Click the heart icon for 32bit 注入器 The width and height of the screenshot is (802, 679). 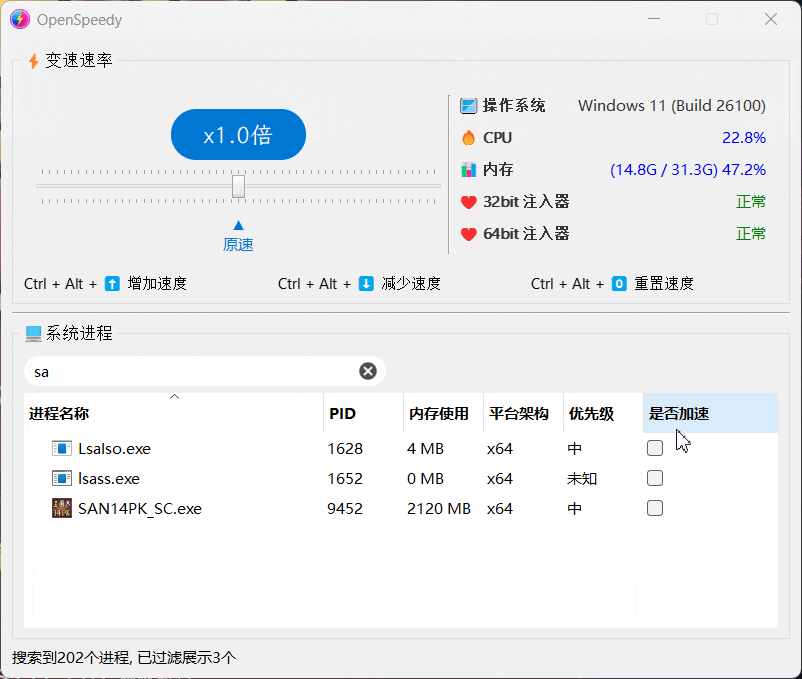tap(467, 201)
